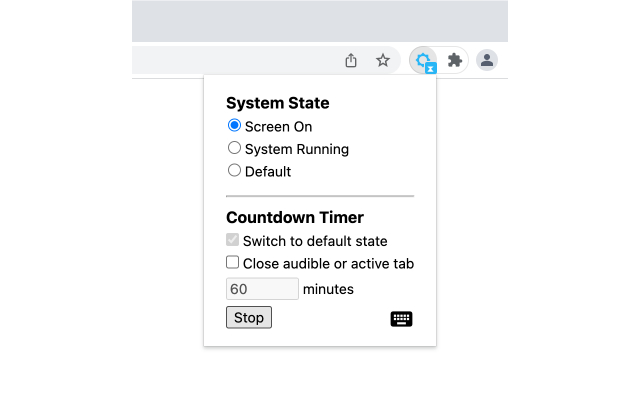Click the browser address bar

[x=230, y=60]
